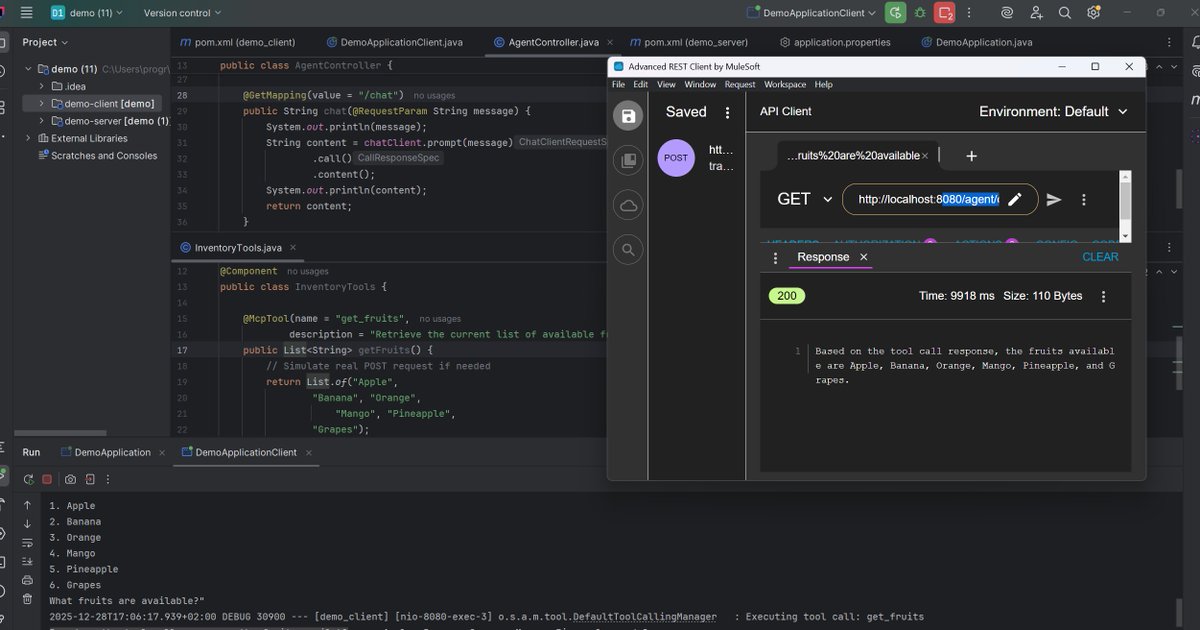Close the Response tab with its X

864,257
